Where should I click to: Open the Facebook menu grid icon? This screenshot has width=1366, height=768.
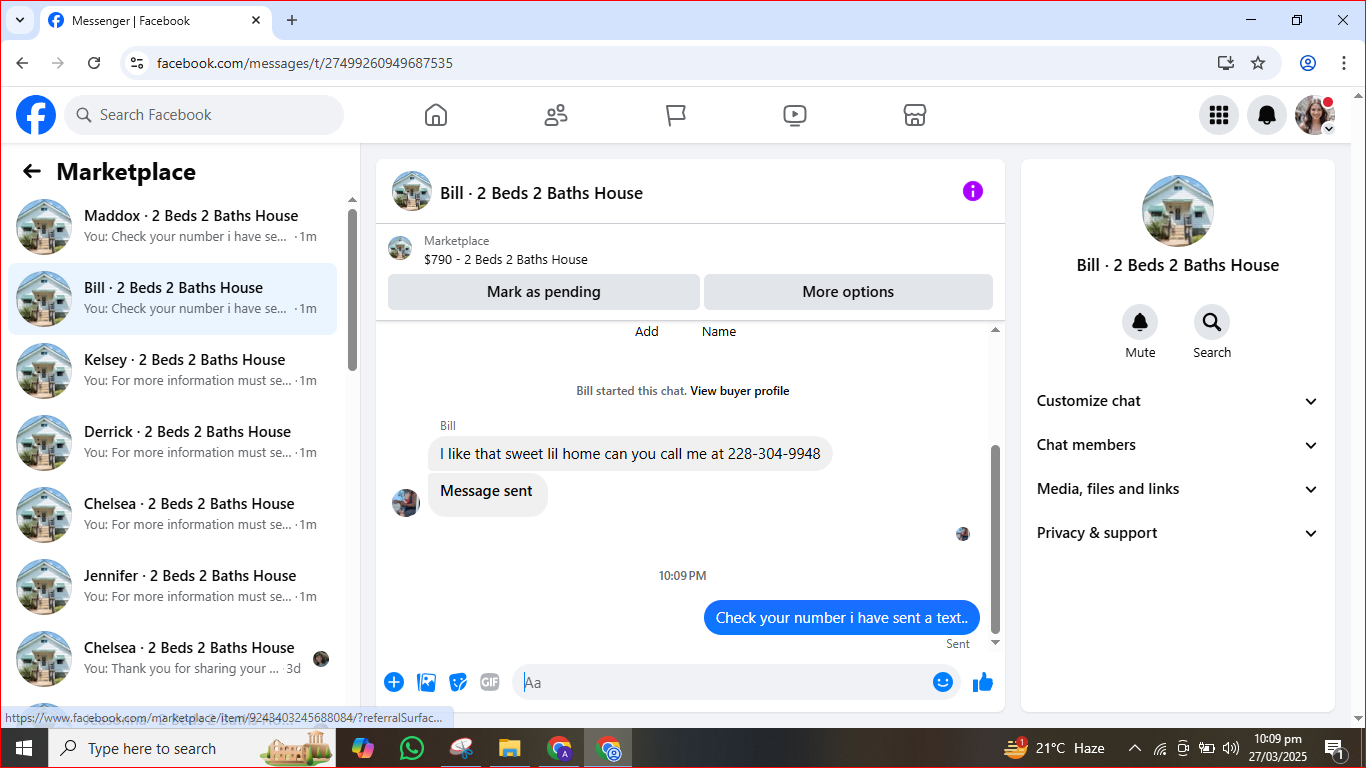1219,115
